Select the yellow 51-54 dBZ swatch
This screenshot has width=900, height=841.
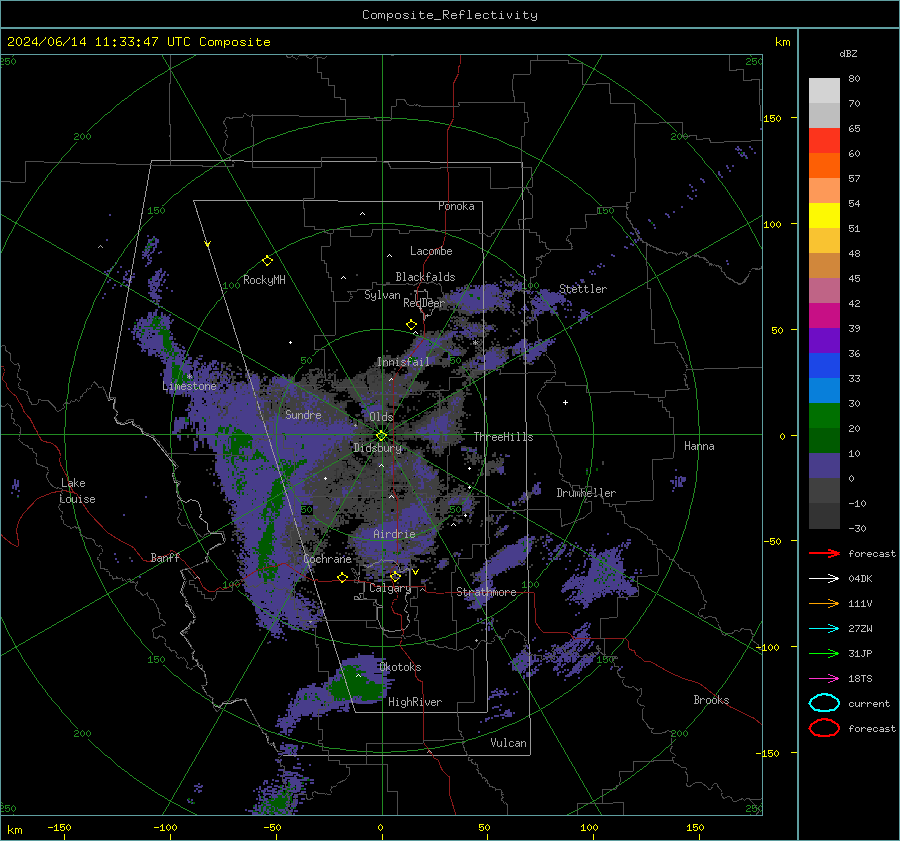pyautogui.click(x=824, y=216)
